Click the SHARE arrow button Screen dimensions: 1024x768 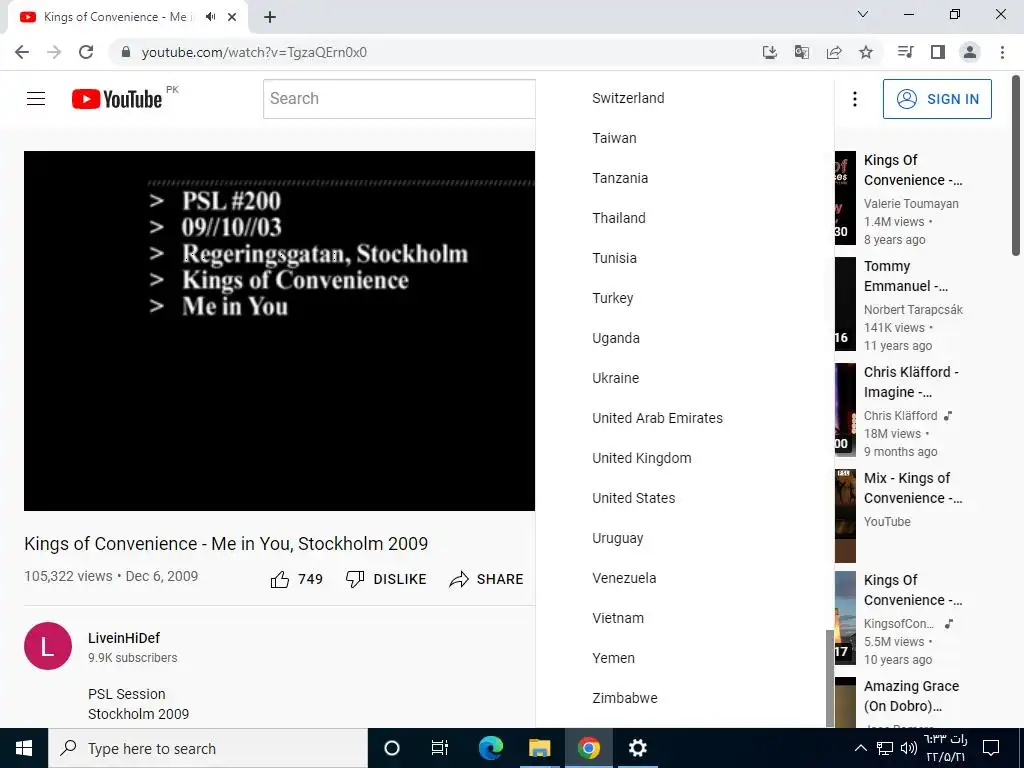pyautogui.click(x=487, y=579)
